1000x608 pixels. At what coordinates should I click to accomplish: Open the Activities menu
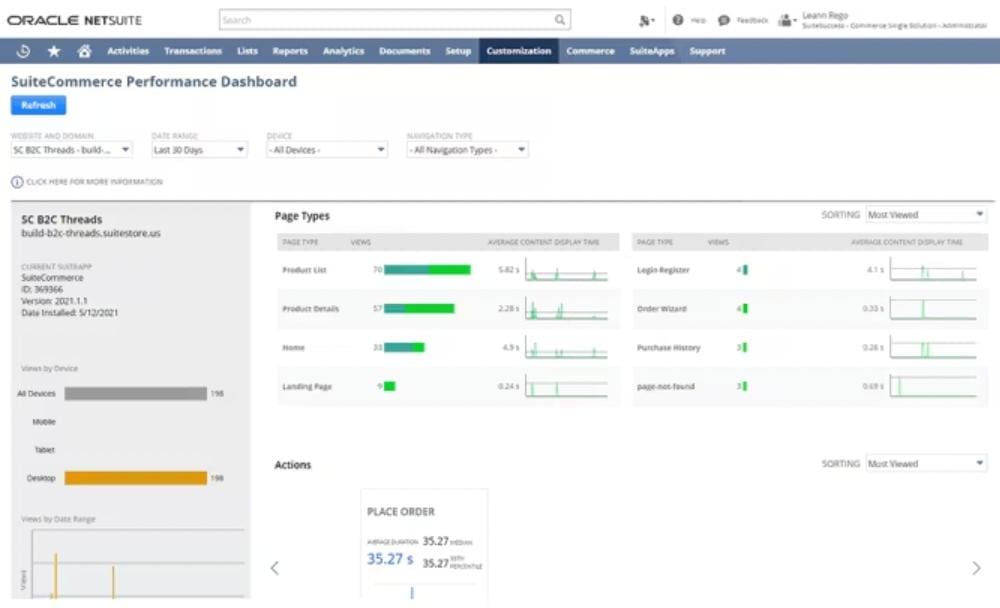click(128, 51)
